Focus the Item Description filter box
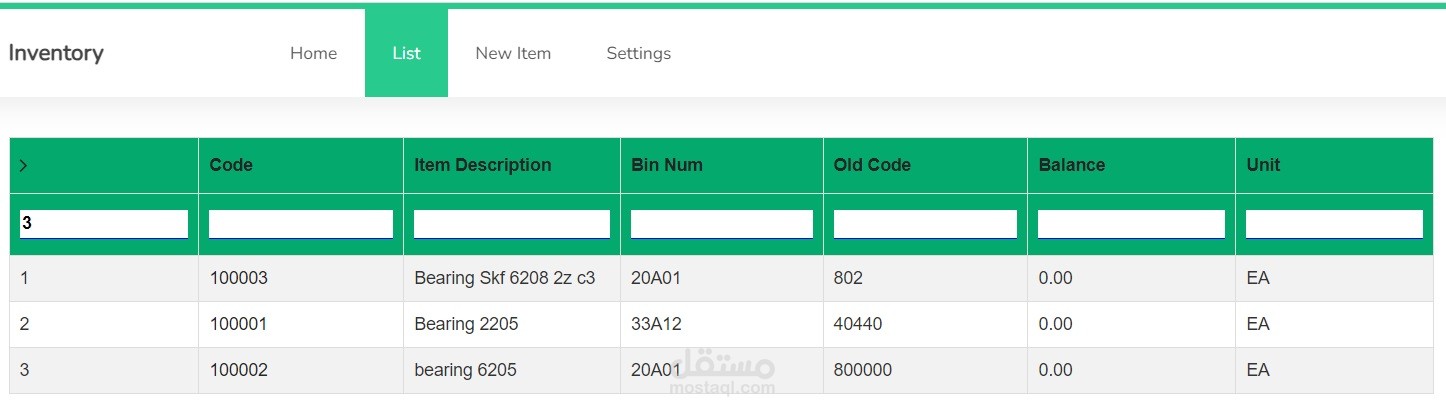The height and width of the screenshot is (405, 1446). [511, 224]
